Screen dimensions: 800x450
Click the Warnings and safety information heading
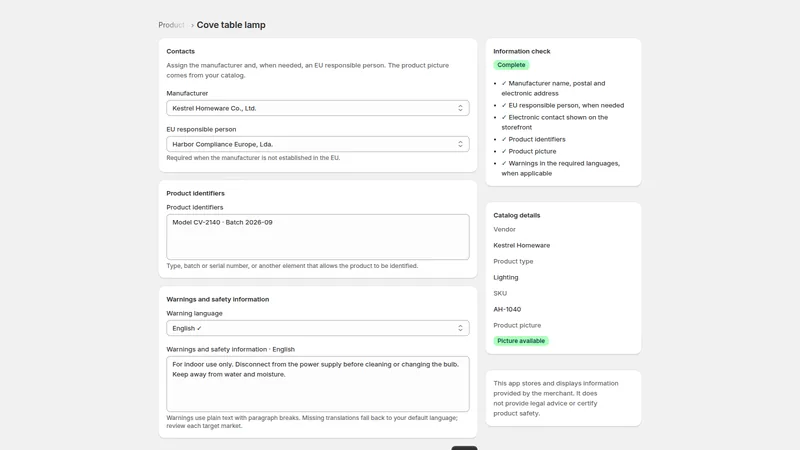coord(218,299)
